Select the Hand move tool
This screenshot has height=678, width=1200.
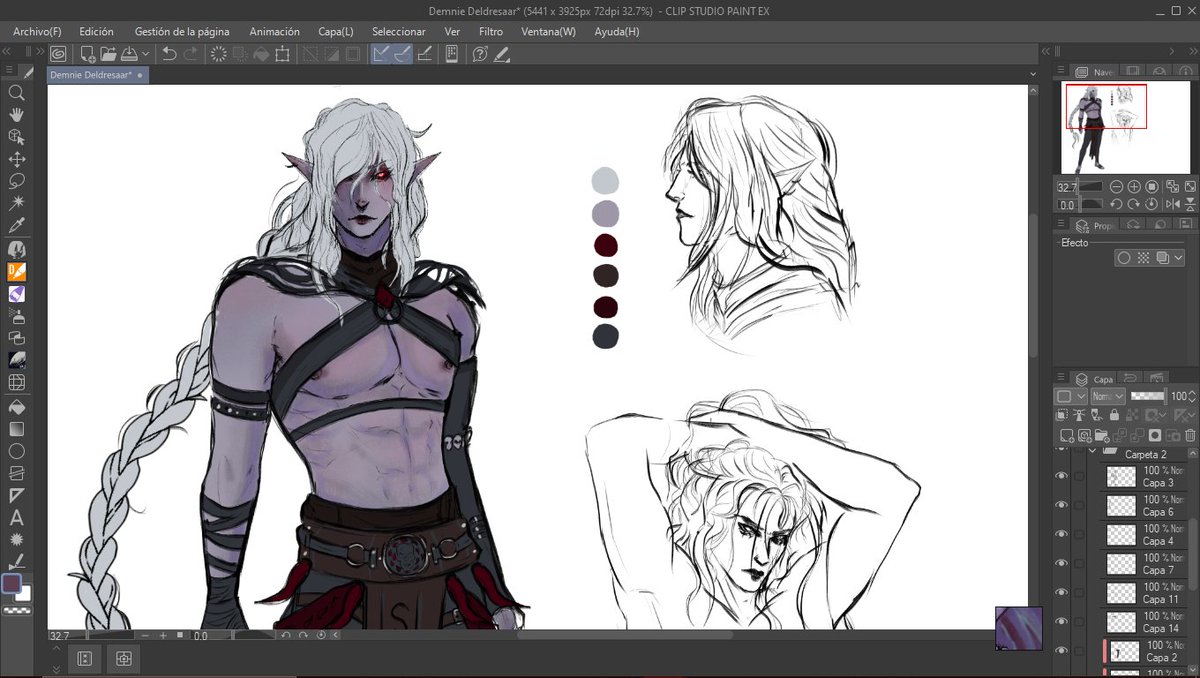[17, 114]
